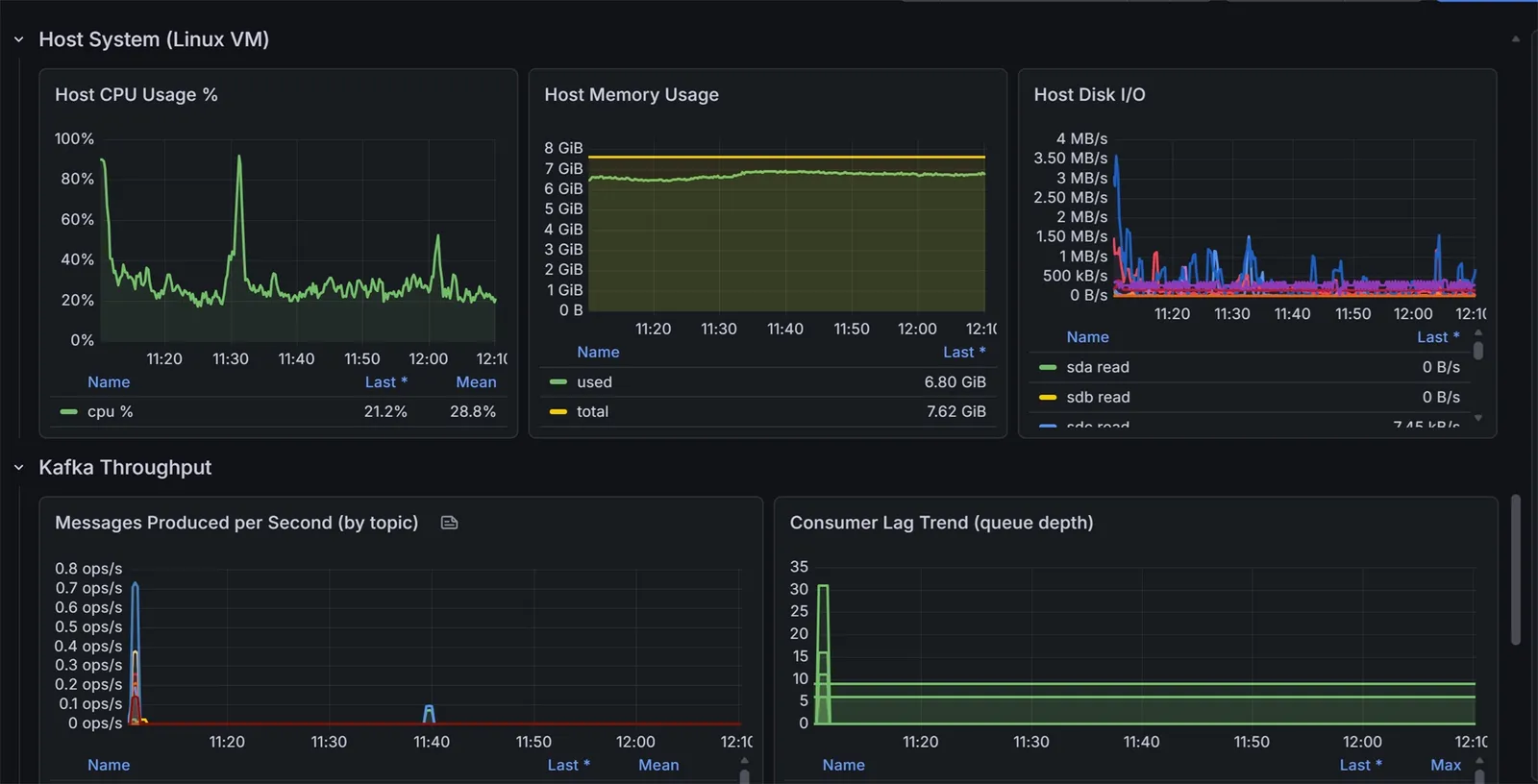Open Messages Produced per Second panel title

[236, 523]
